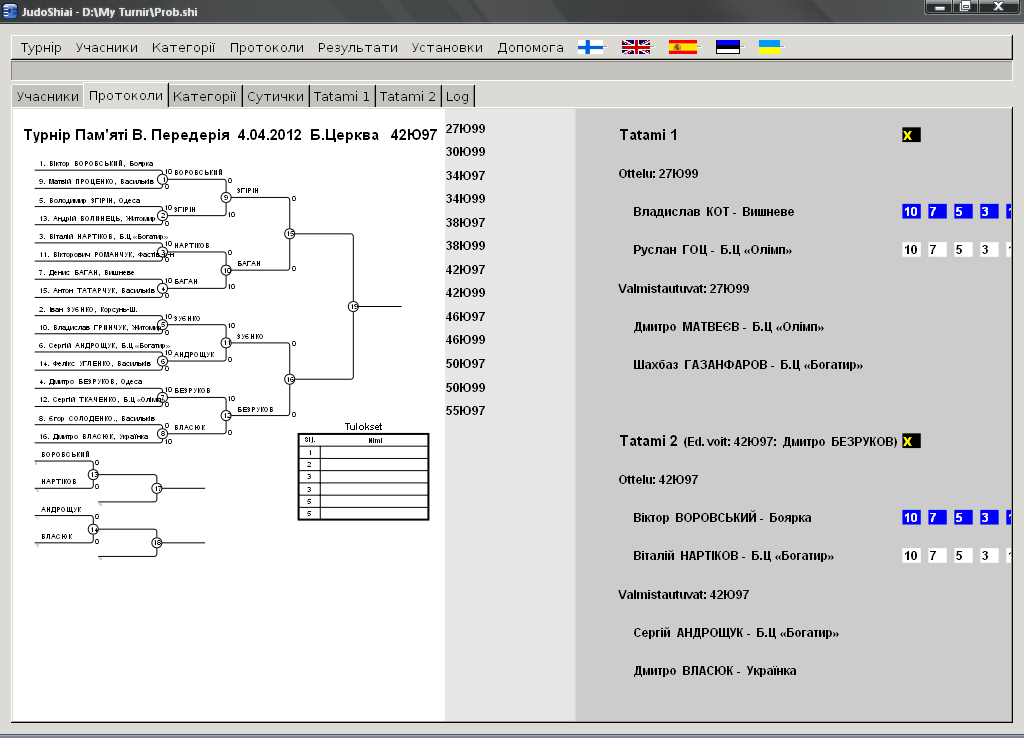Switch to the Учасники tab

point(47,96)
